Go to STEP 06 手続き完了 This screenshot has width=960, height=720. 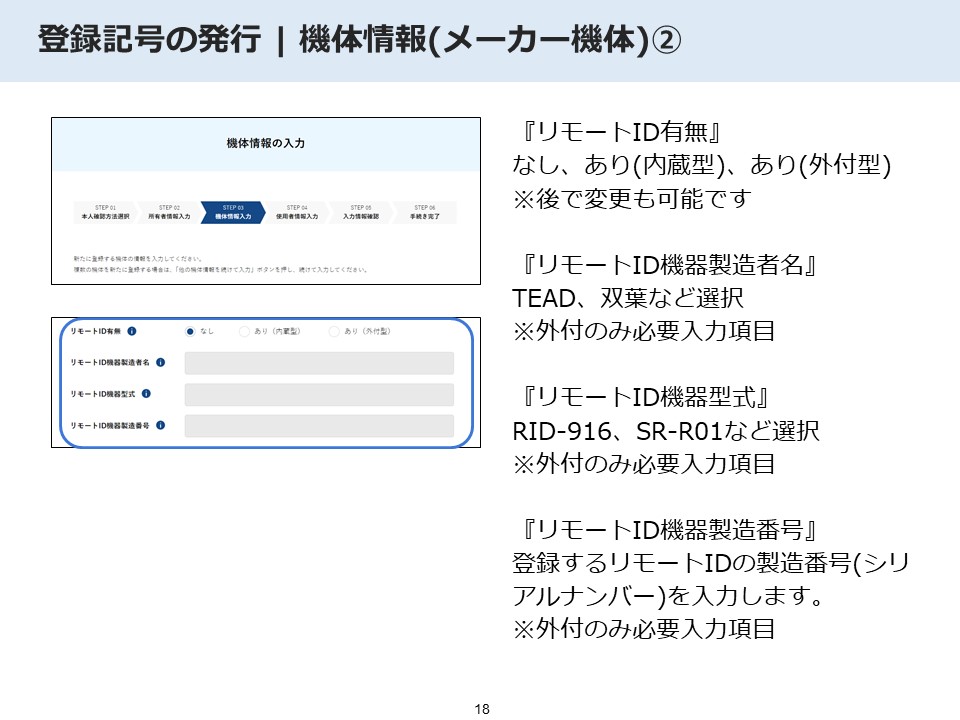point(425,212)
